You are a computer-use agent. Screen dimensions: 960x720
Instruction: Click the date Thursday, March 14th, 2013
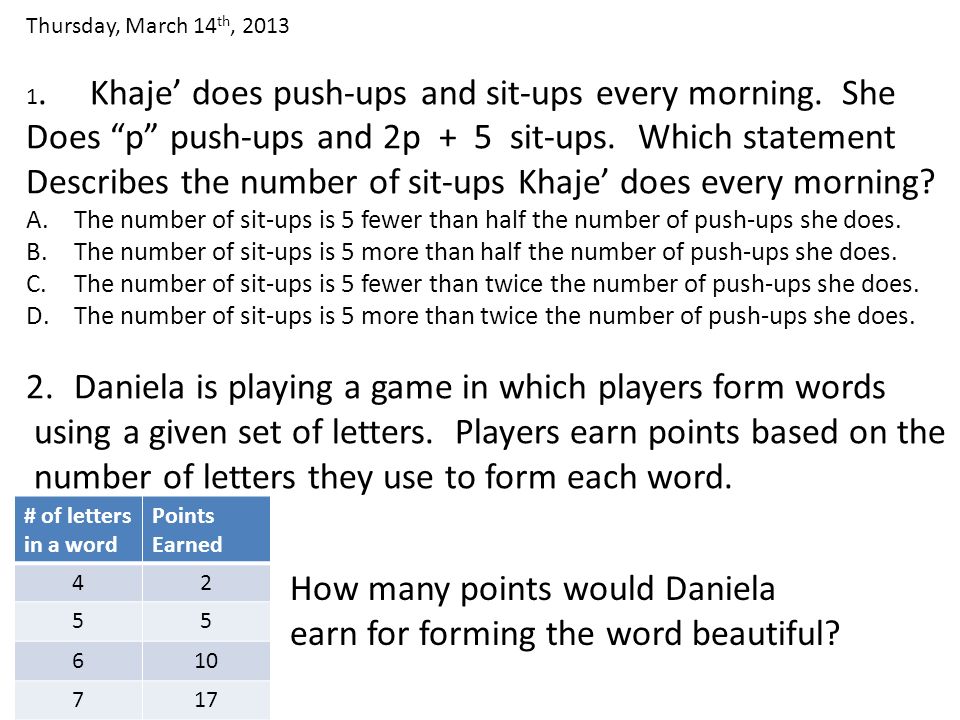(157, 26)
